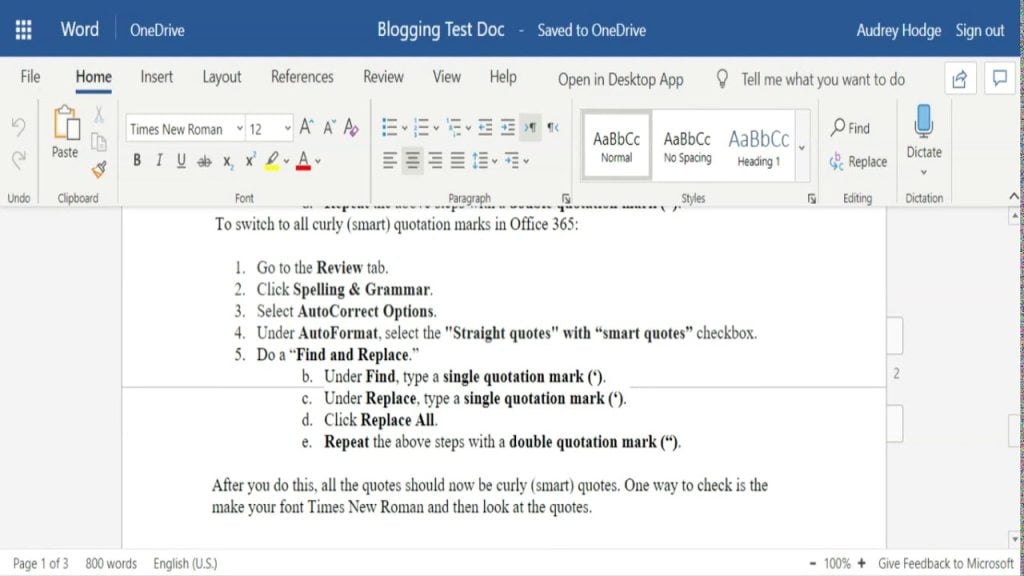Expand bullet list style options

[405, 128]
